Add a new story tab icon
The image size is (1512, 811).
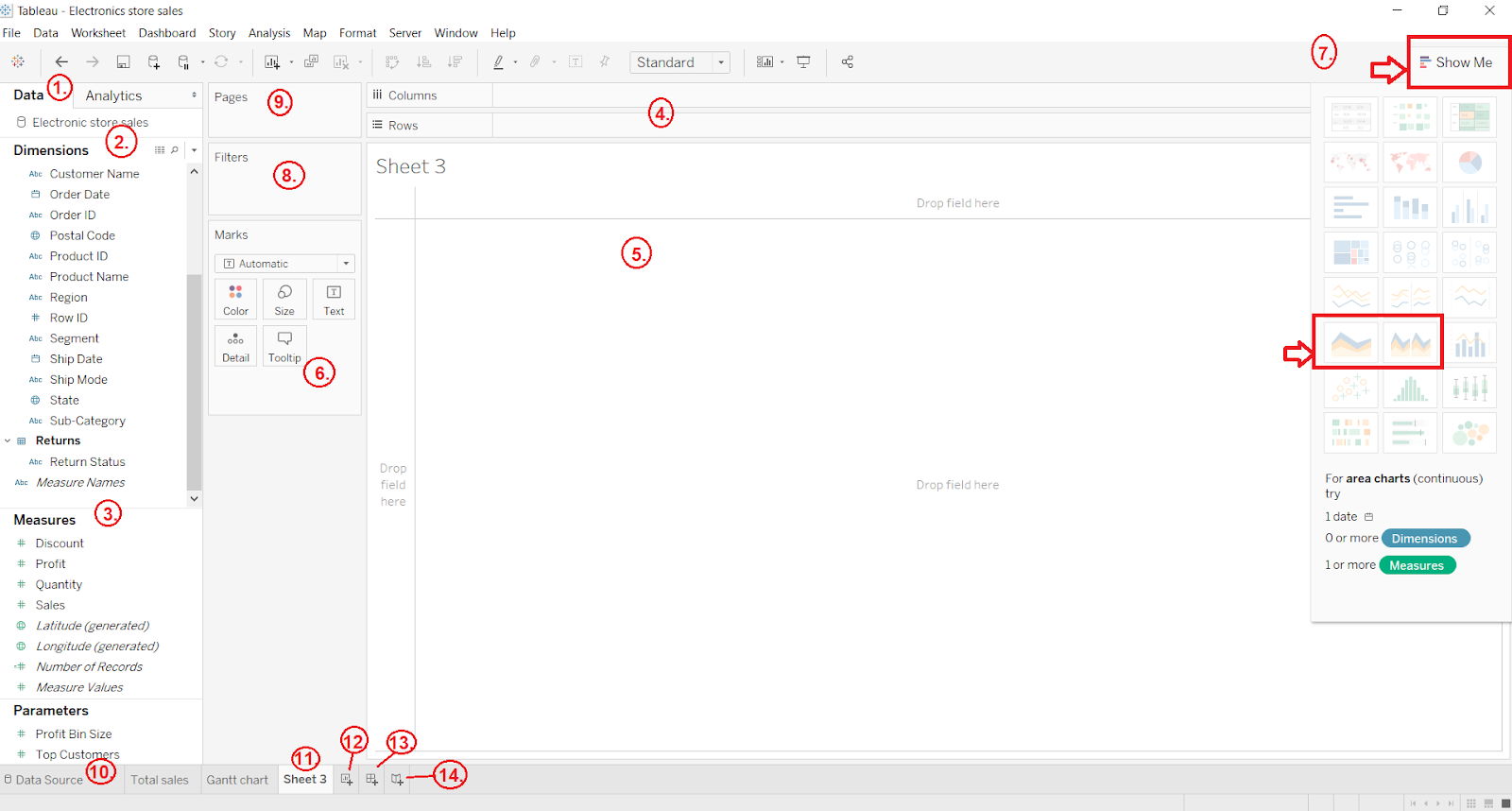click(397, 780)
